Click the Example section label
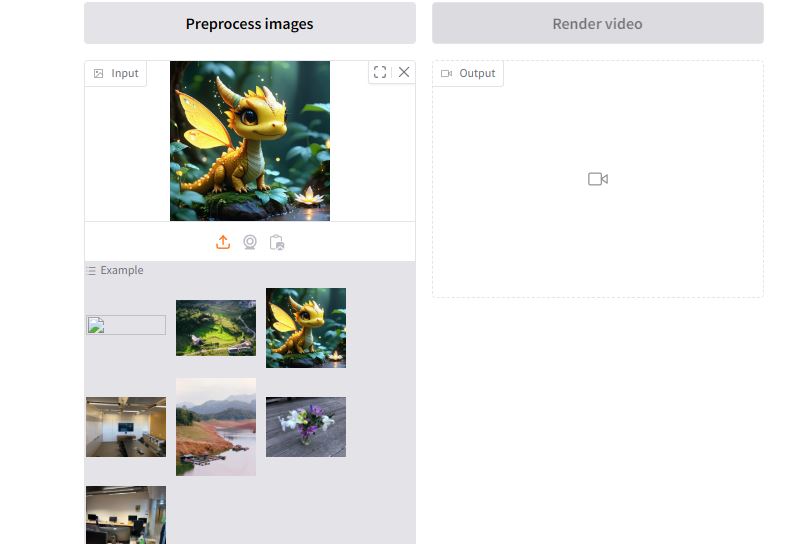The height and width of the screenshot is (544, 803). (x=116, y=270)
